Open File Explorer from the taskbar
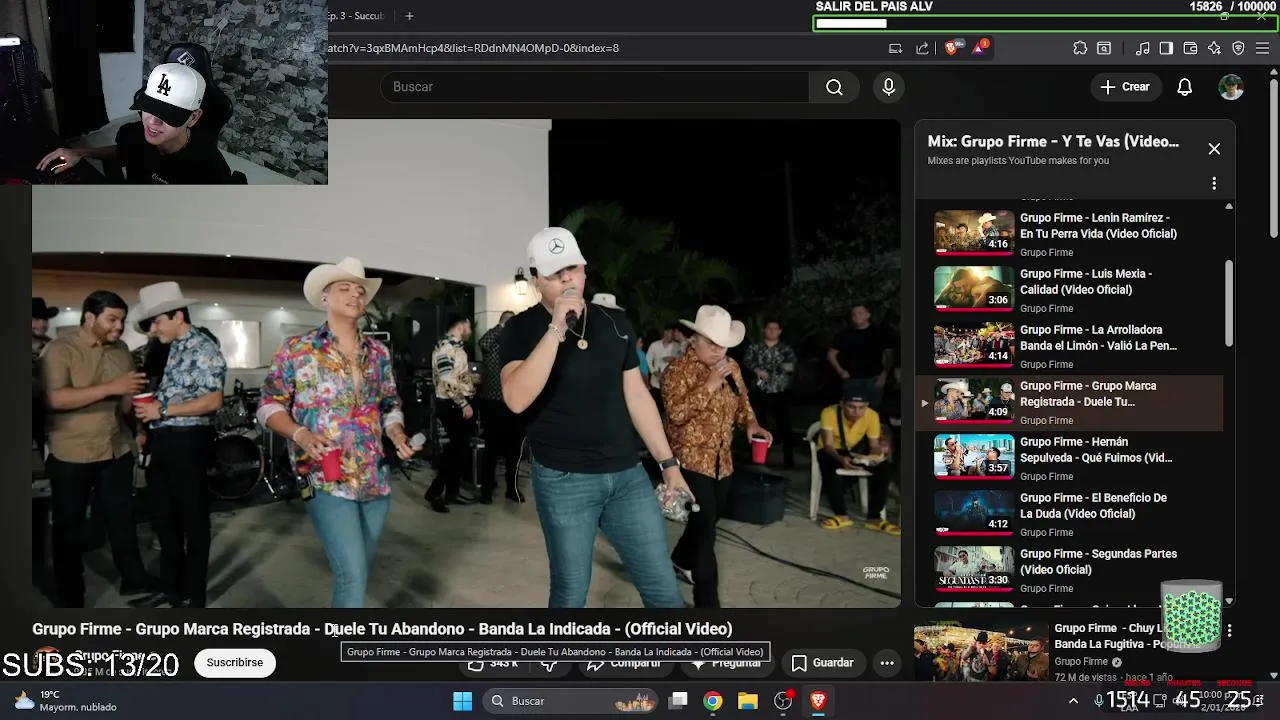 click(x=747, y=701)
